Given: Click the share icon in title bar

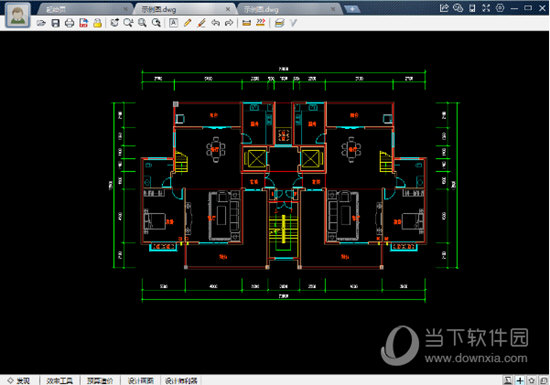Looking at the screenshot, I should [444, 8].
